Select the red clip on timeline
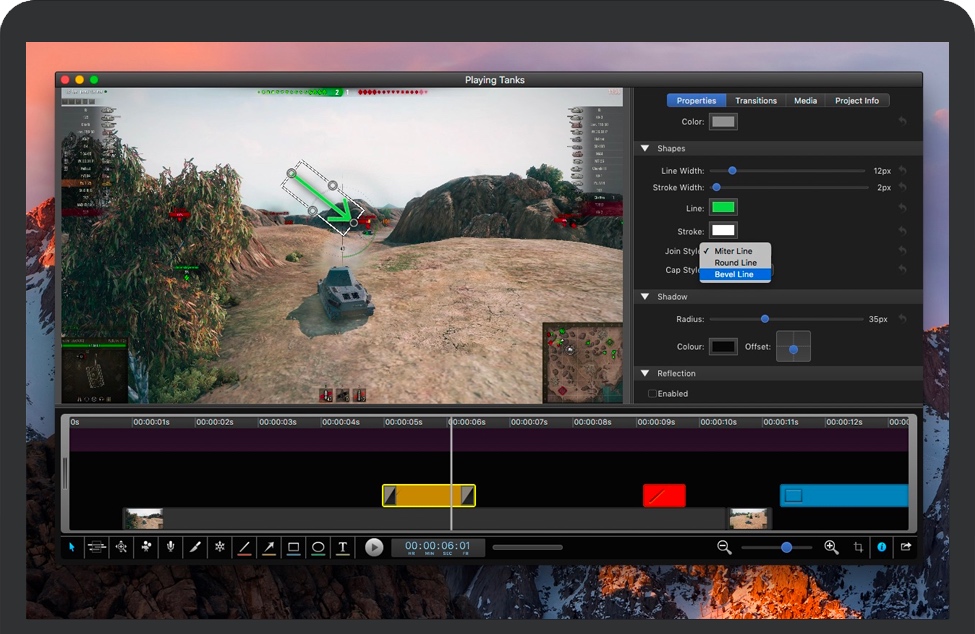The height and width of the screenshot is (634, 975). [664, 495]
